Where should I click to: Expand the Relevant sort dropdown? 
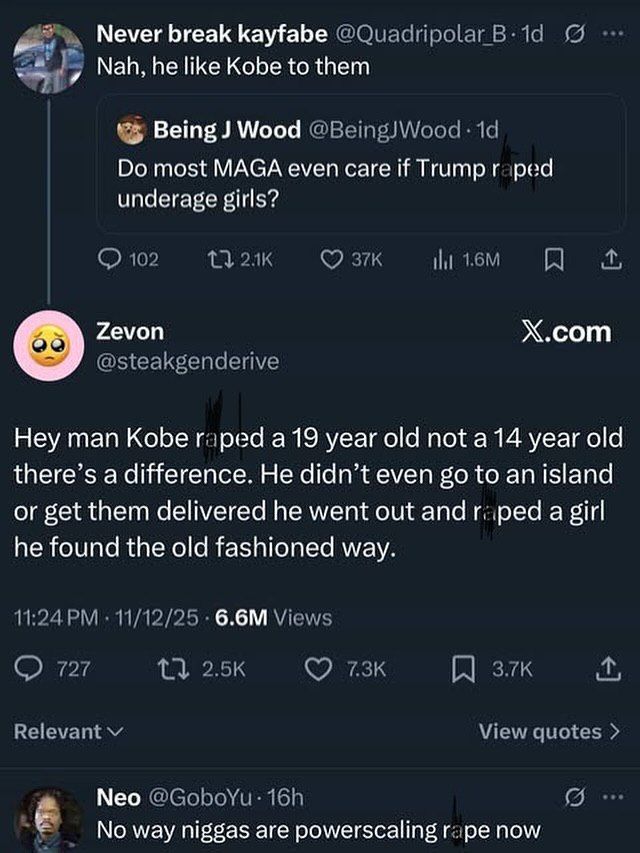[x=68, y=732]
